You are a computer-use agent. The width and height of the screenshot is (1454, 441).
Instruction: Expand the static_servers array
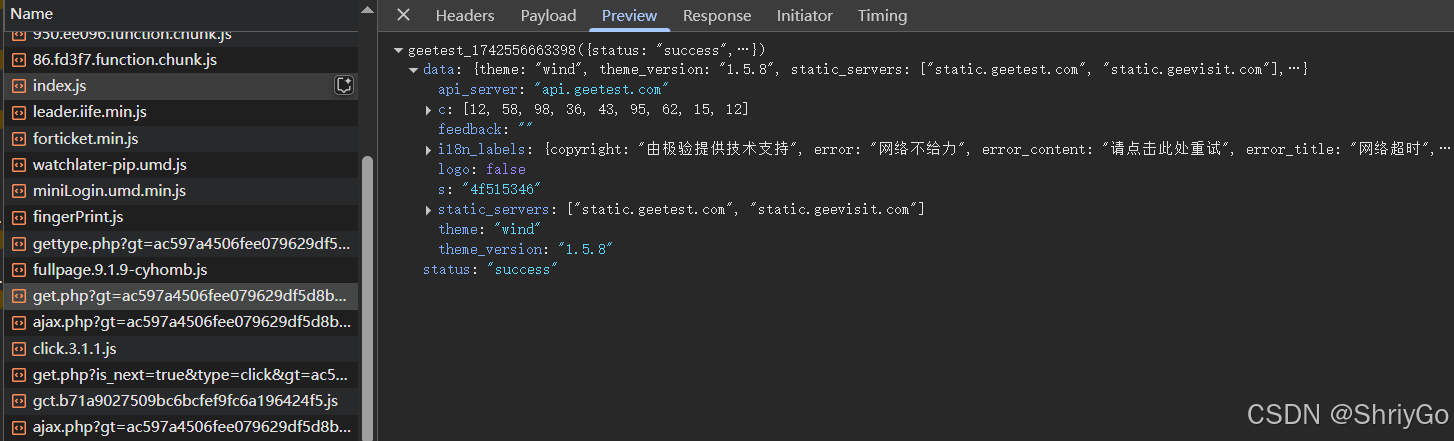429,210
